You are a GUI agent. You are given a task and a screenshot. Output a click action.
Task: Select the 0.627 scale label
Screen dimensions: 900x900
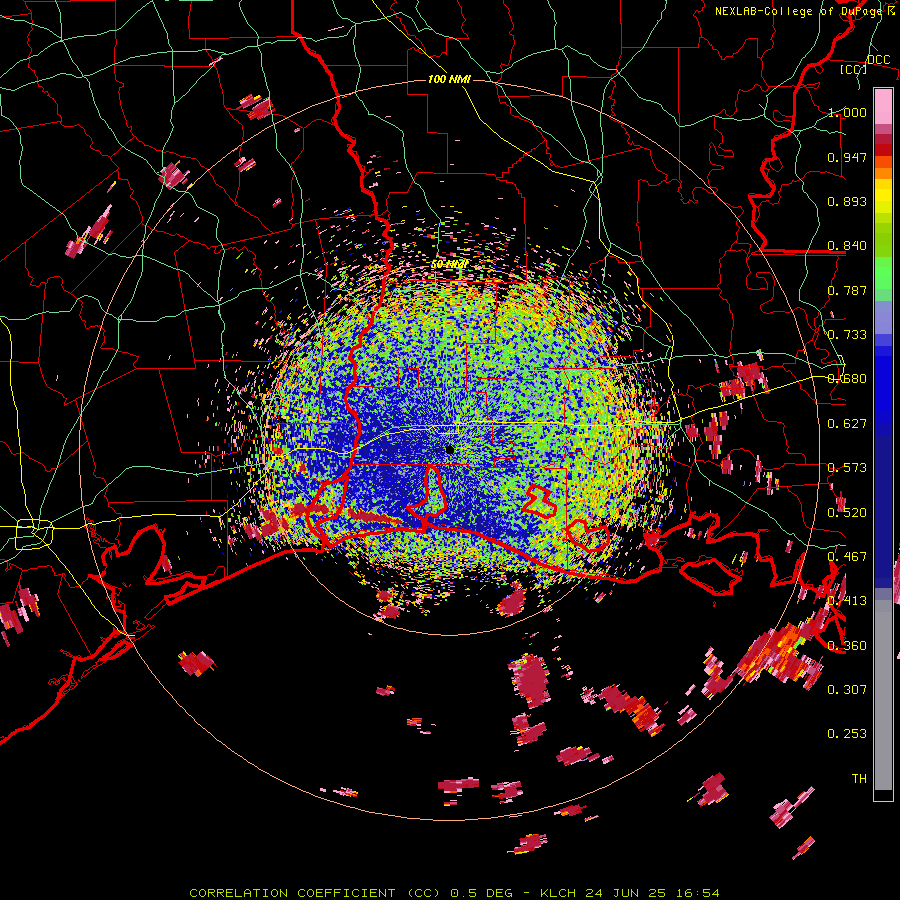pyautogui.click(x=847, y=424)
